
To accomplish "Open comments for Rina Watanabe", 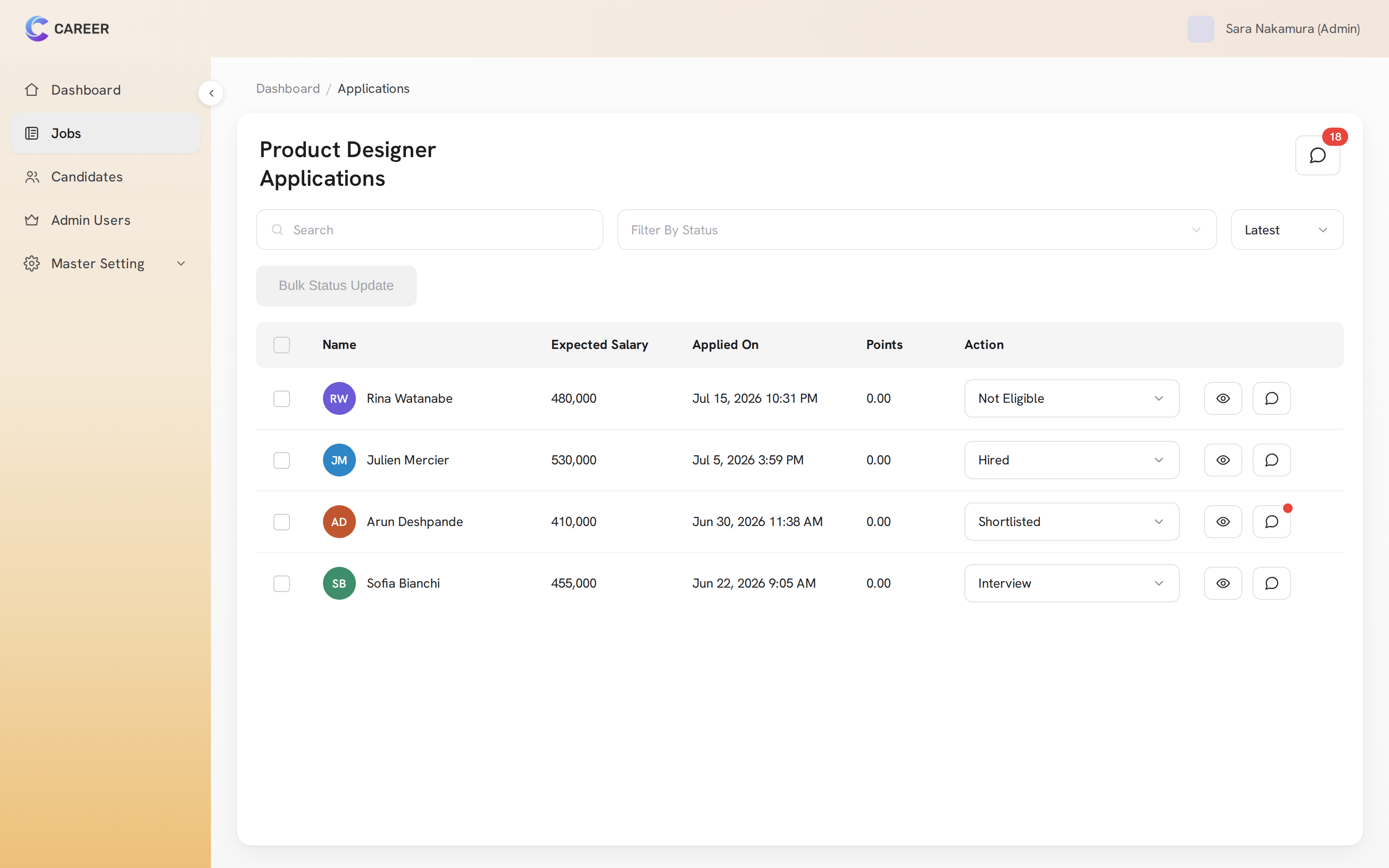I will point(1271,398).
